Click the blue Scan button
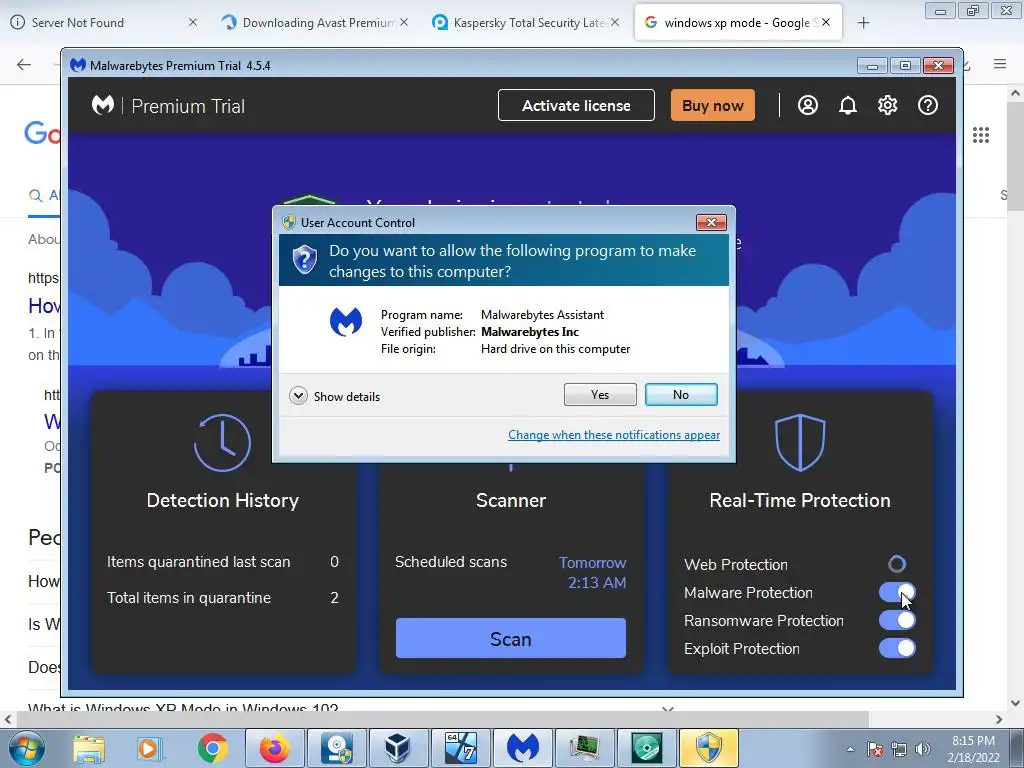This screenshot has height=768, width=1024. [511, 639]
